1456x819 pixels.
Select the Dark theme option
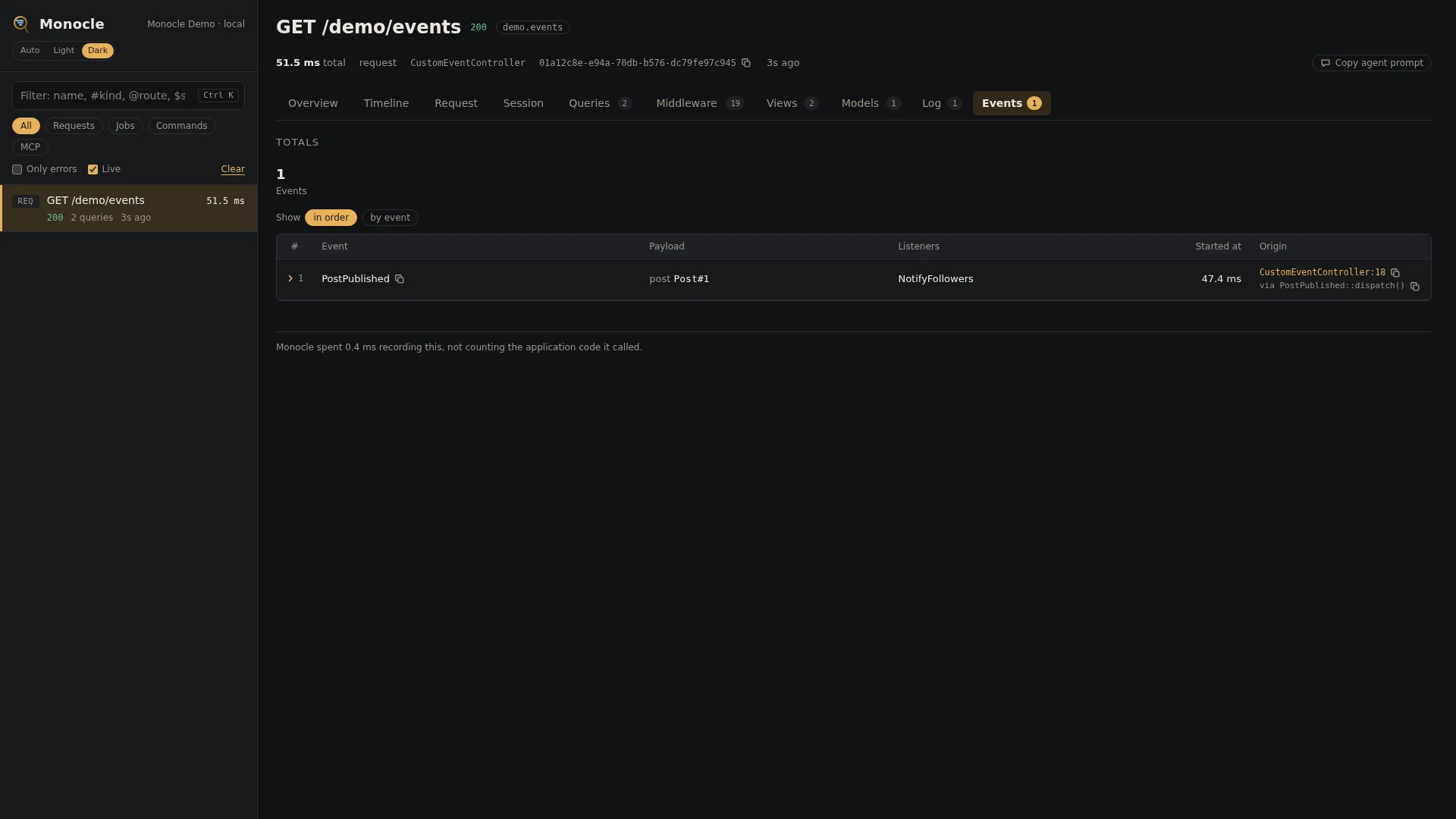point(98,51)
